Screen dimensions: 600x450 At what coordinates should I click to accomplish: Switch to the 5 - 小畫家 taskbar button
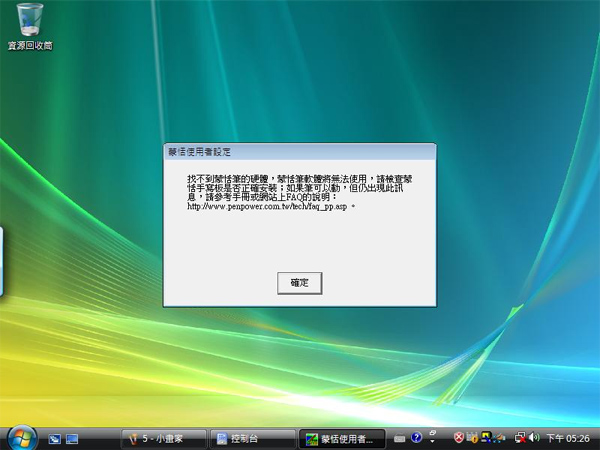point(163,439)
